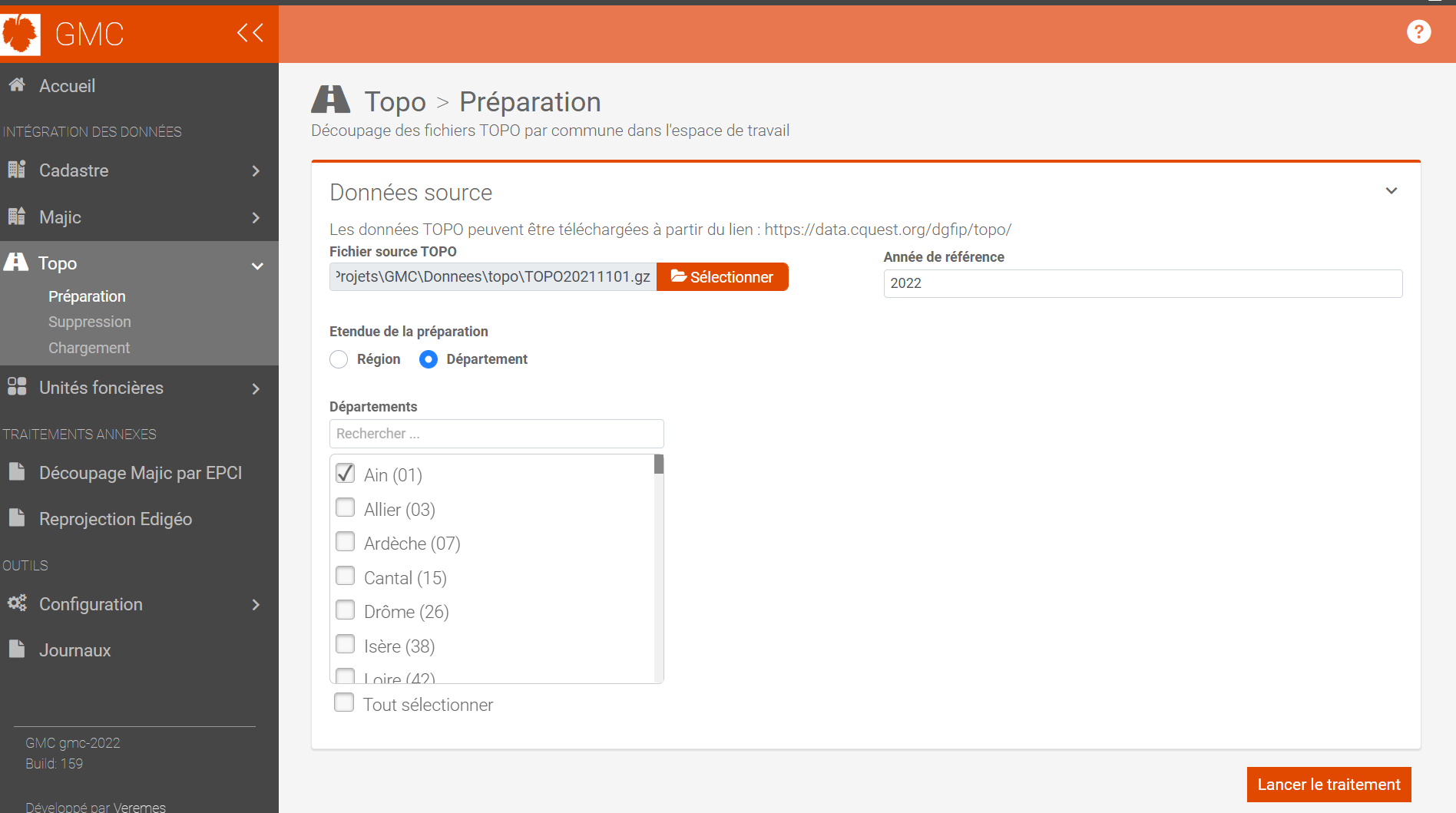The width and height of the screenshot is (1456, 813).
Task: Expand the Unités foncières submenu arrow
Action: [x=256, y=388]
